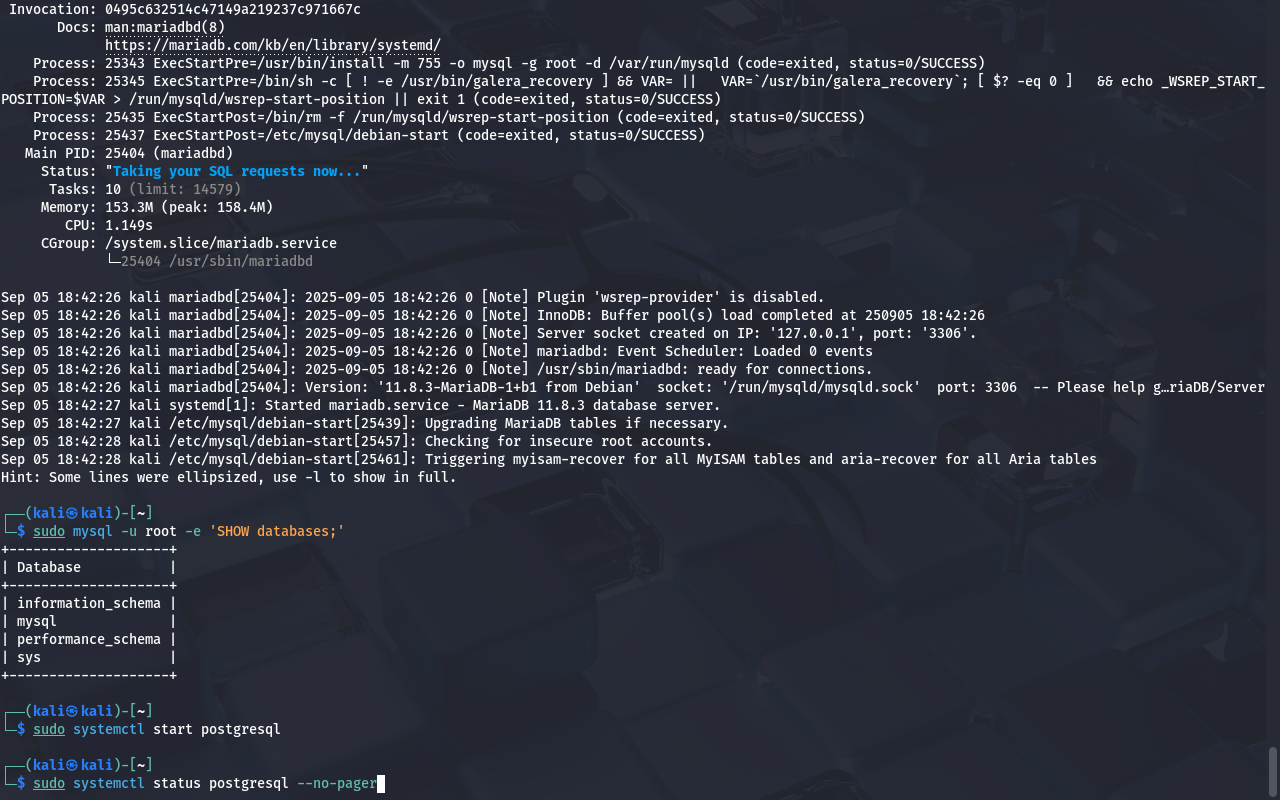
Task: Click the '--no-pager' option text
Action: click(x=337, y=783)
